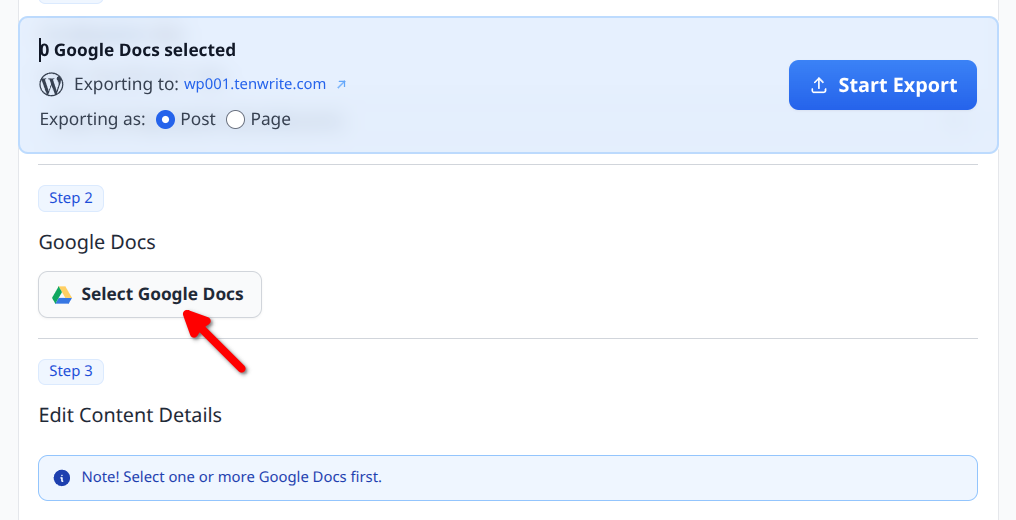Click the Edit Content Details heading
Viewport: 1016px width, 520px height.
pyautogui.click(x=130, y=415)
